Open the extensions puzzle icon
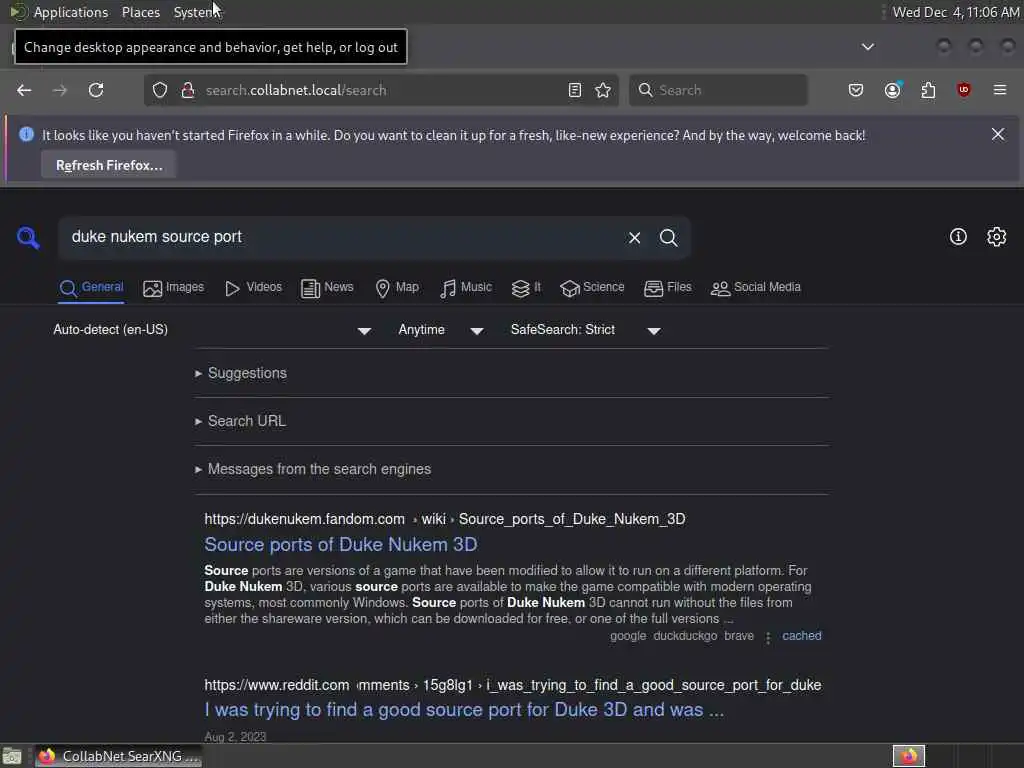 coord(928,90)
